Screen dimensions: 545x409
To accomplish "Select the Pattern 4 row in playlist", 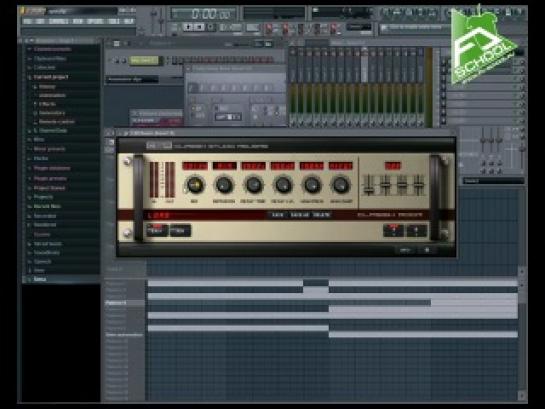I will click(x=124, y=303).
